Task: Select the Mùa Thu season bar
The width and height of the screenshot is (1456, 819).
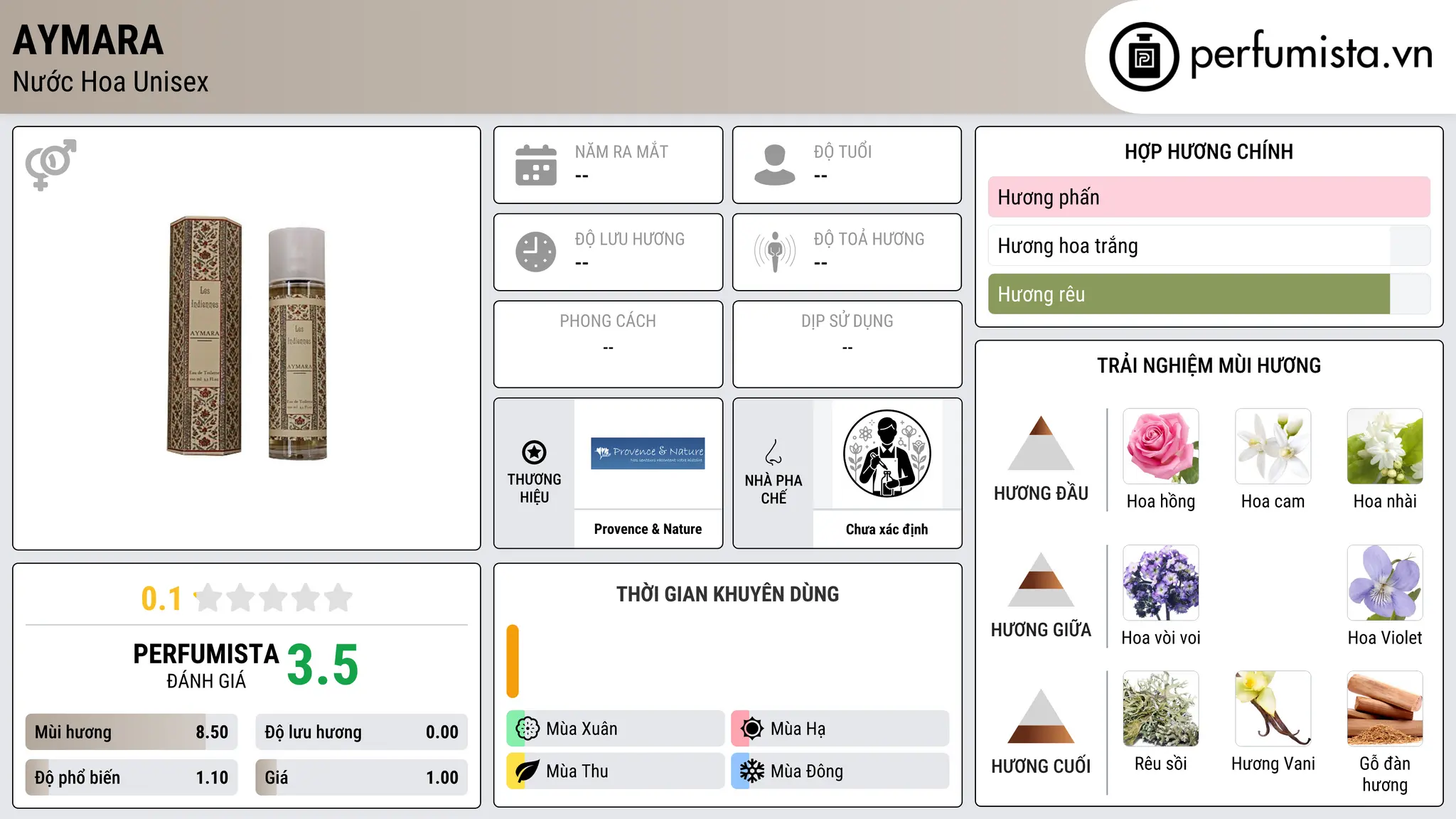Action: [616, 771]
